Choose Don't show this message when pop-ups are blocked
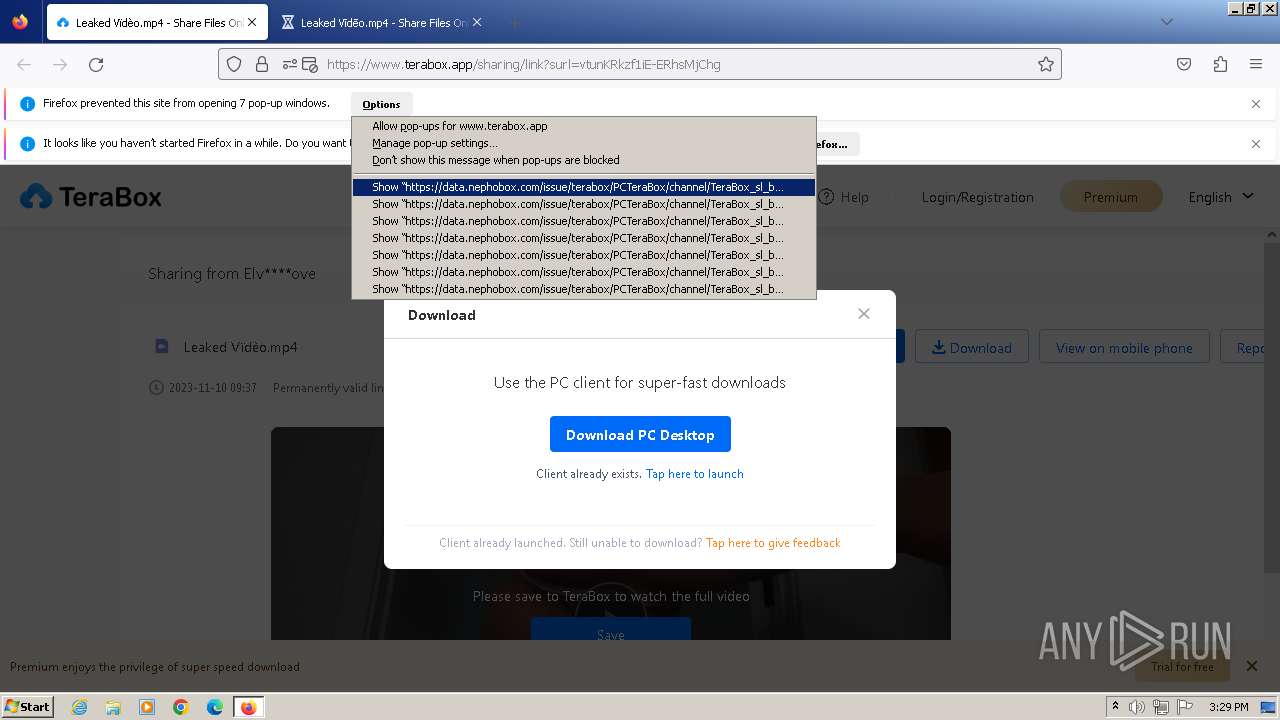The height and width of the screenshot is (720, 1280). tap(583, 160)
